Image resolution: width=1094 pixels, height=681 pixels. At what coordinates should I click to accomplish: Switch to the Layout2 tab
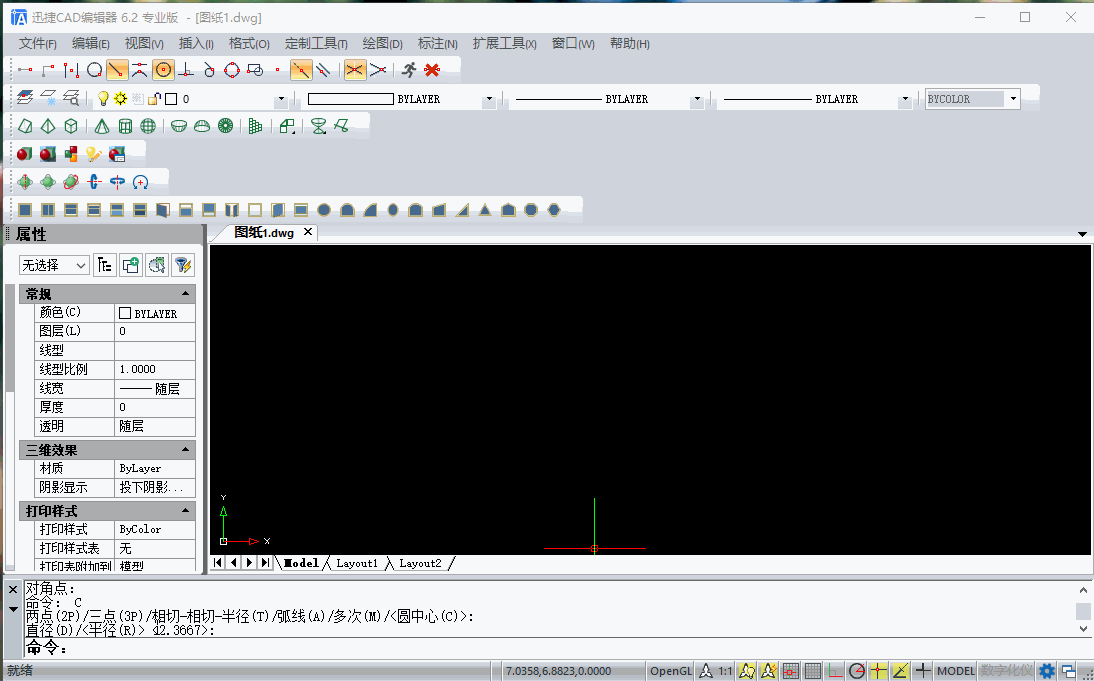click(x=420, y=563)
